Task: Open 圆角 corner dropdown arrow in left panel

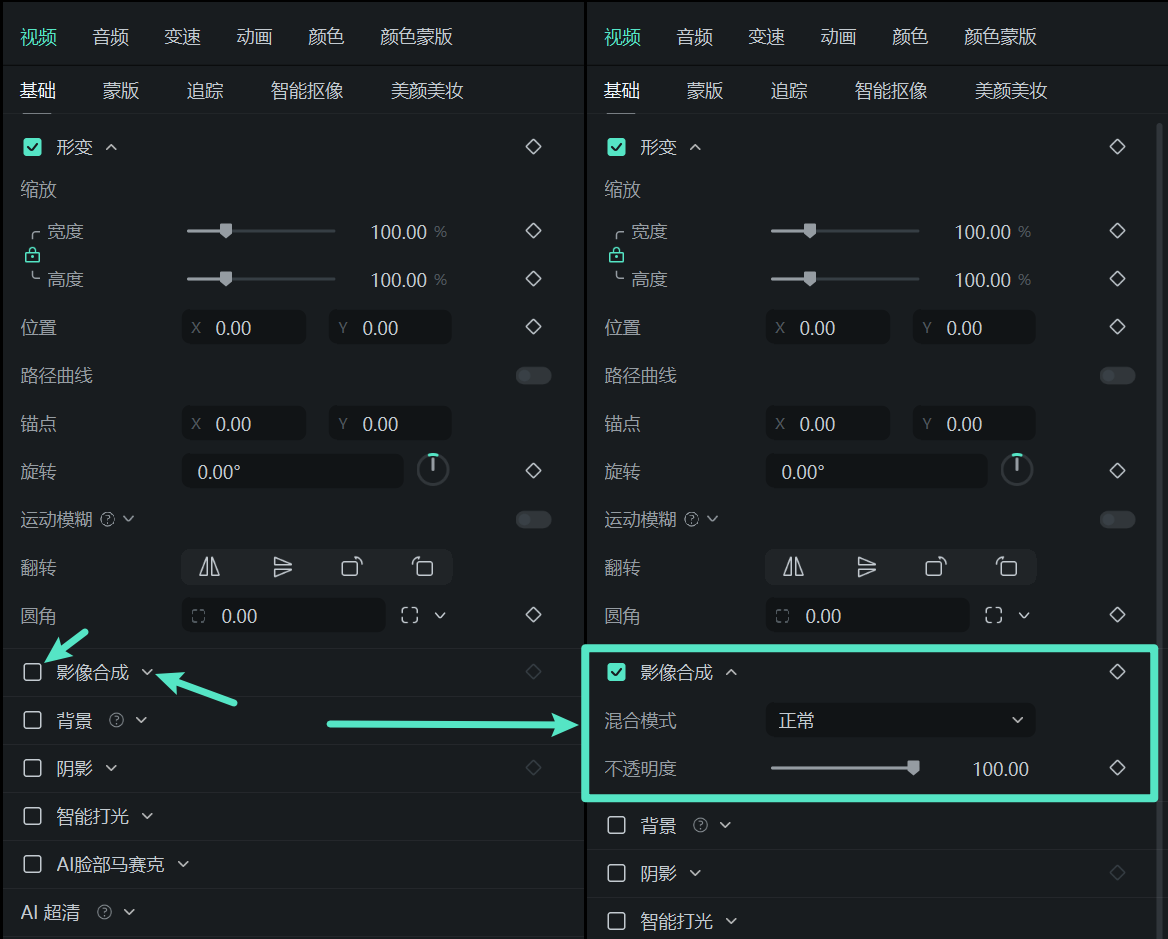Action: pyautogui.click(x=440, y=615)
